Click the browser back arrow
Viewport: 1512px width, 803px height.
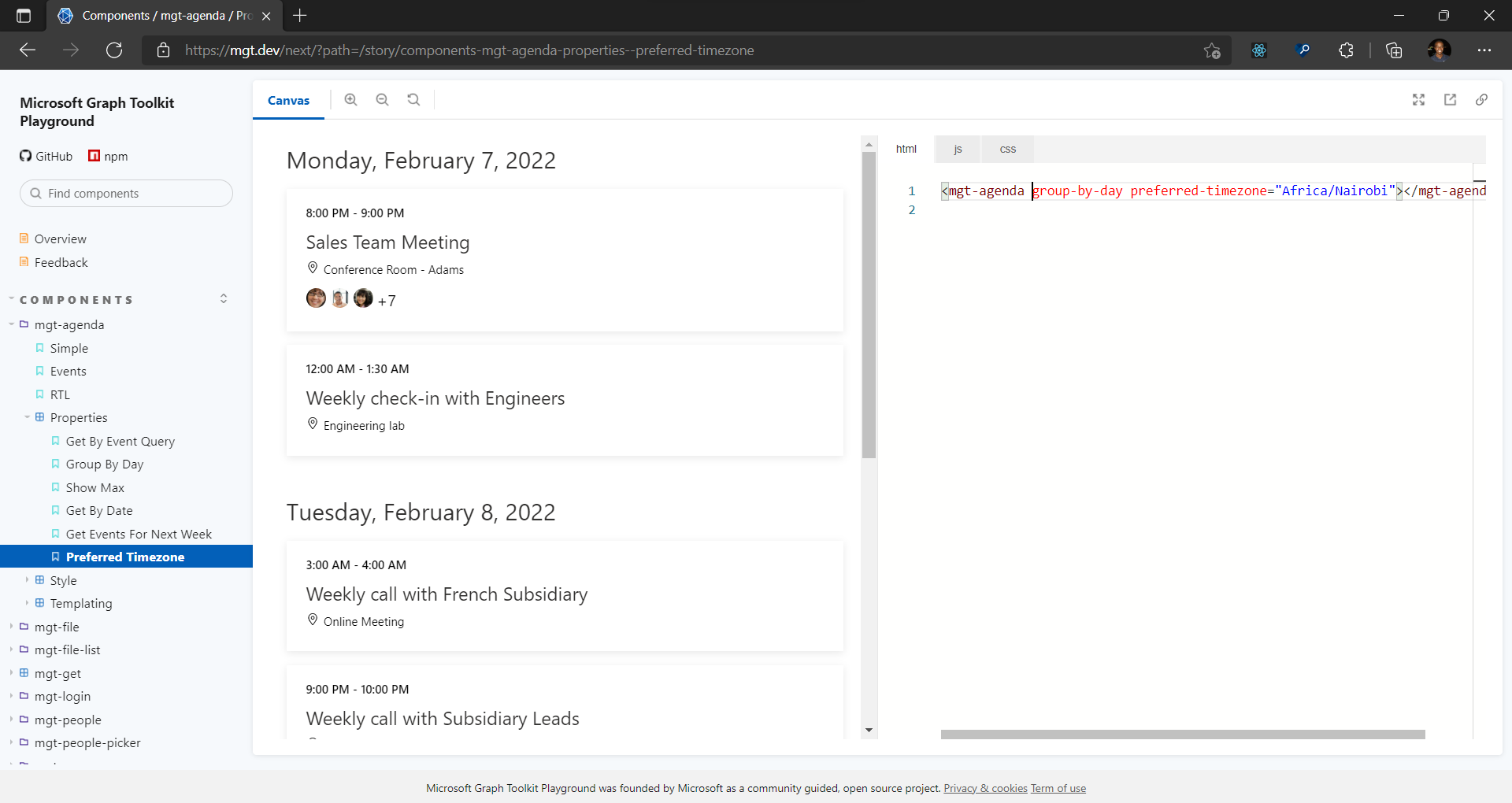tap(28, 50)
